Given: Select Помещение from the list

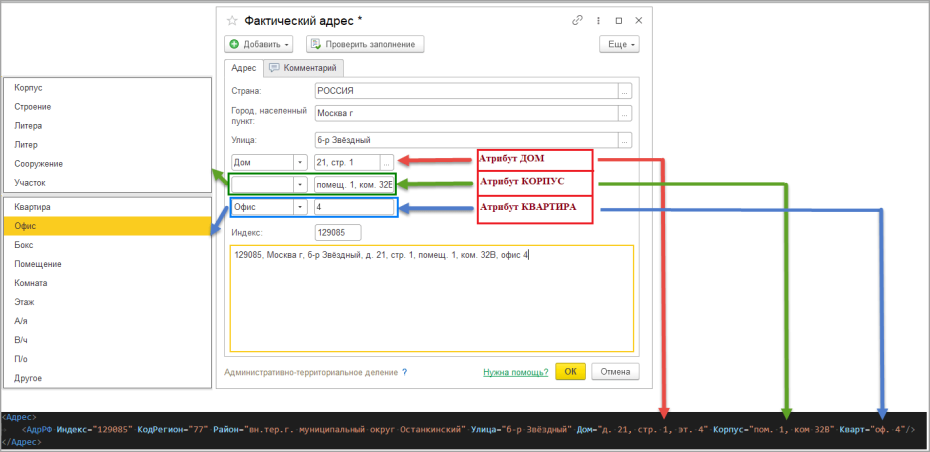Looking at the screenshot, I should click(x=107, y=264).
